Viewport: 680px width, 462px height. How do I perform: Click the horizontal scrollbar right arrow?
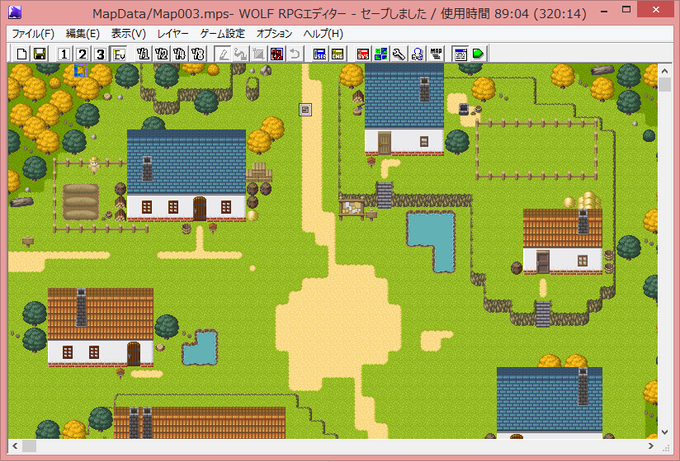(x=651, y=446)
